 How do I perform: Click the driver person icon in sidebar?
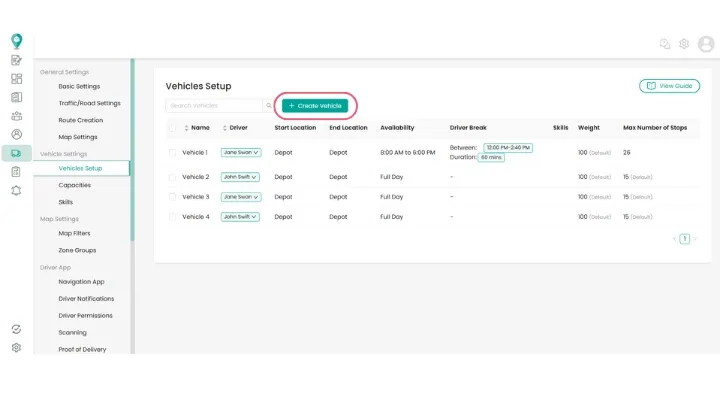tap(16, 134)
